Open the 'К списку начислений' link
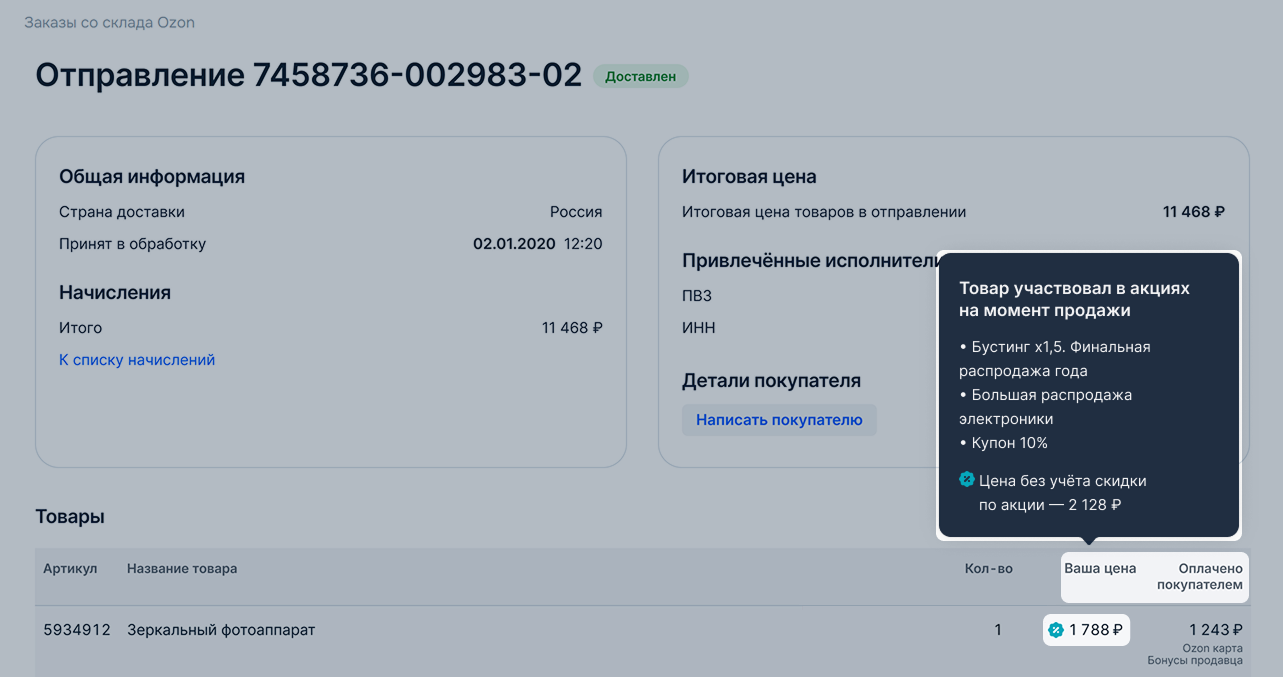This screenshot has height=677, width=1283. [x=137, y=360]
